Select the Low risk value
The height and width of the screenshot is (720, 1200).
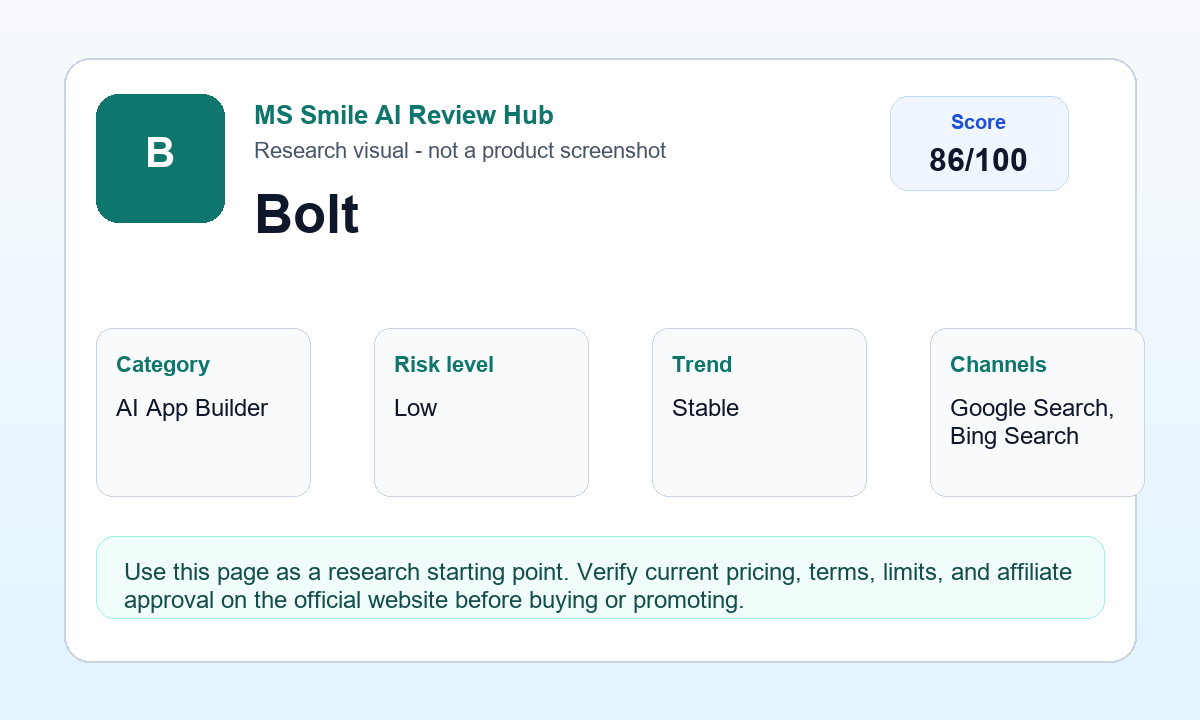point(416,408)
